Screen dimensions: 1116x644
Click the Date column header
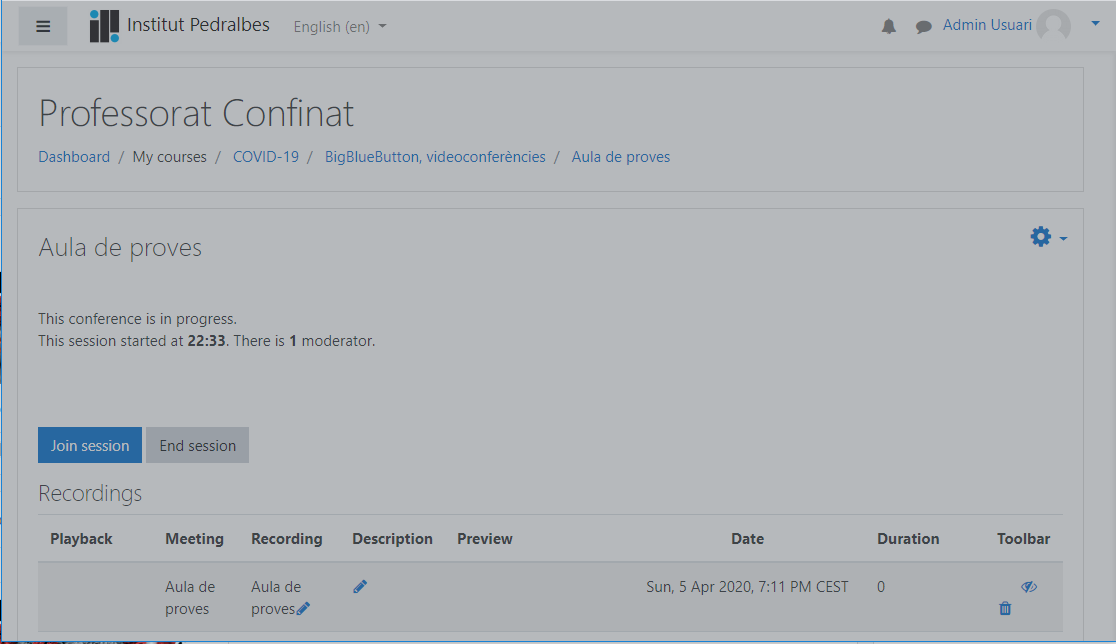coord(747,539)
